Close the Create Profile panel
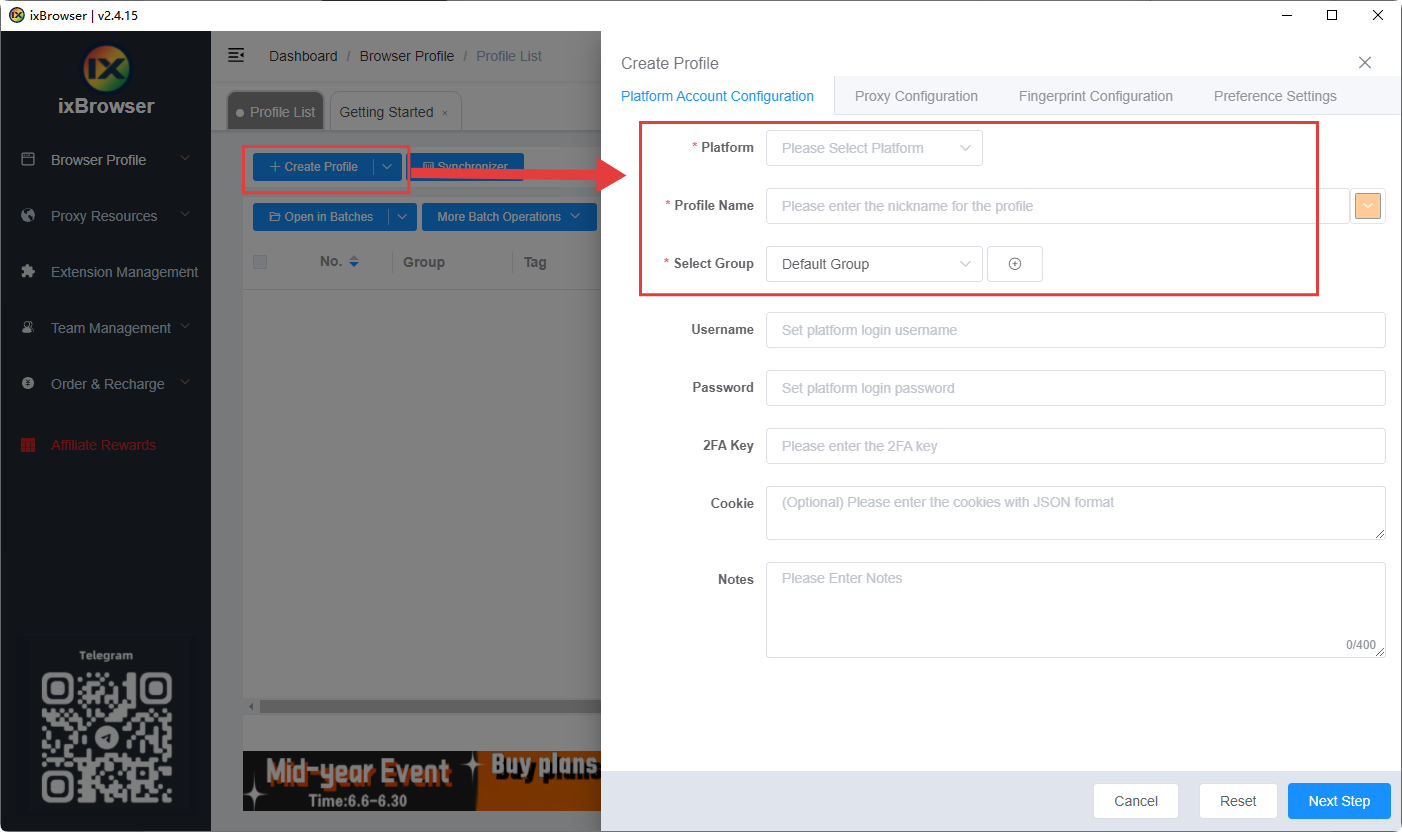 coord(1364,63)
